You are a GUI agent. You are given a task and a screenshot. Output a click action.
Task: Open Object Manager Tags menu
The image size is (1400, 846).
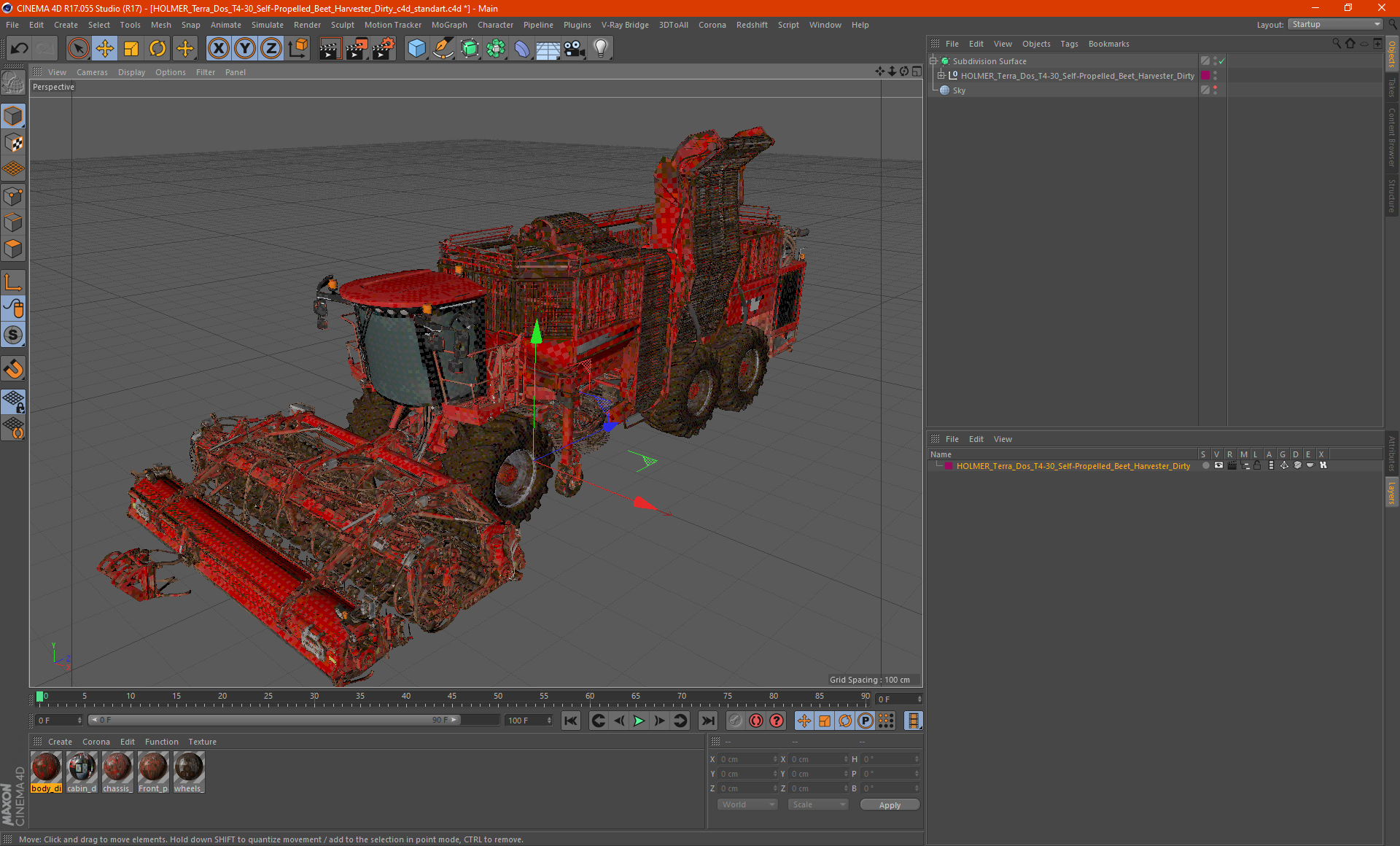click(1069, 44)
